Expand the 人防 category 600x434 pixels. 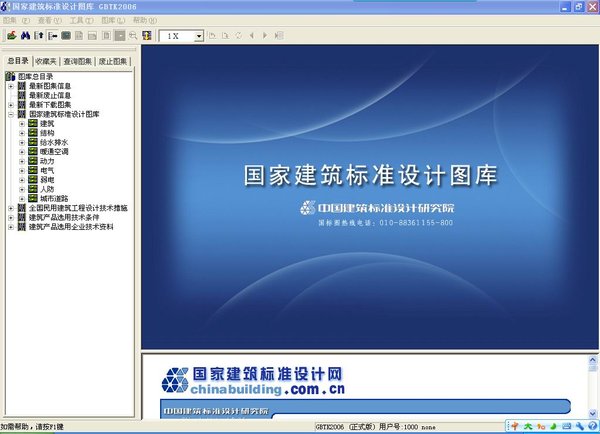tap(22, 189)
